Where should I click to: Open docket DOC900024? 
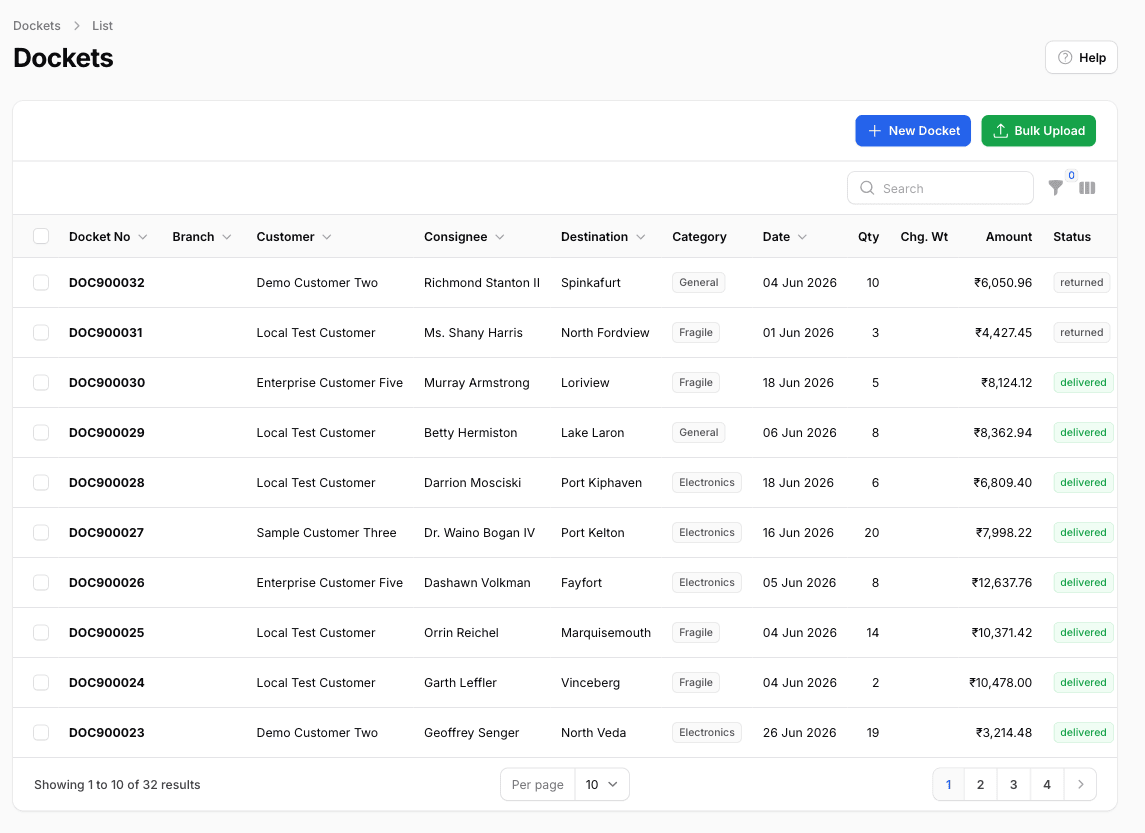pos(107,683)
